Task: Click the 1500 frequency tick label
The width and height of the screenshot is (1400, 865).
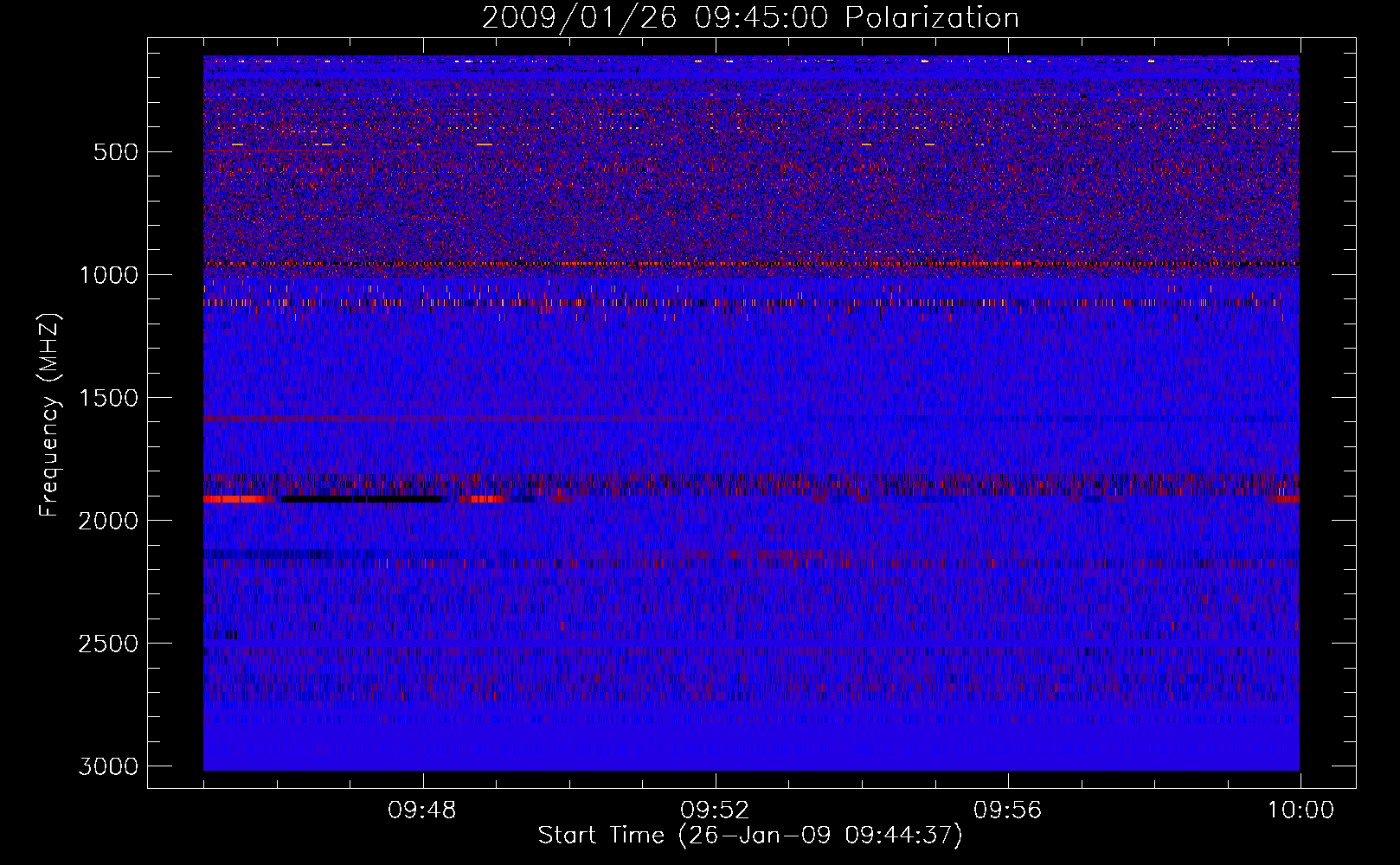Action: point(109,398)
